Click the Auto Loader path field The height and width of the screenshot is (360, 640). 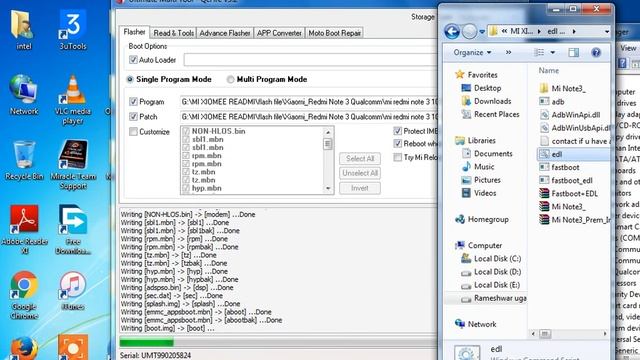(310, 60)
